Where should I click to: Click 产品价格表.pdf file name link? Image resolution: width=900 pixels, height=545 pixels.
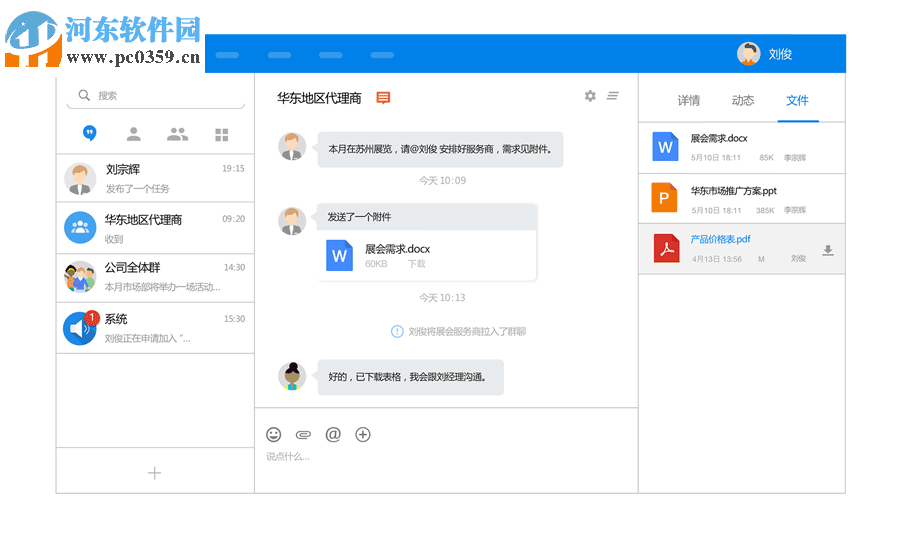coord(720,239)
